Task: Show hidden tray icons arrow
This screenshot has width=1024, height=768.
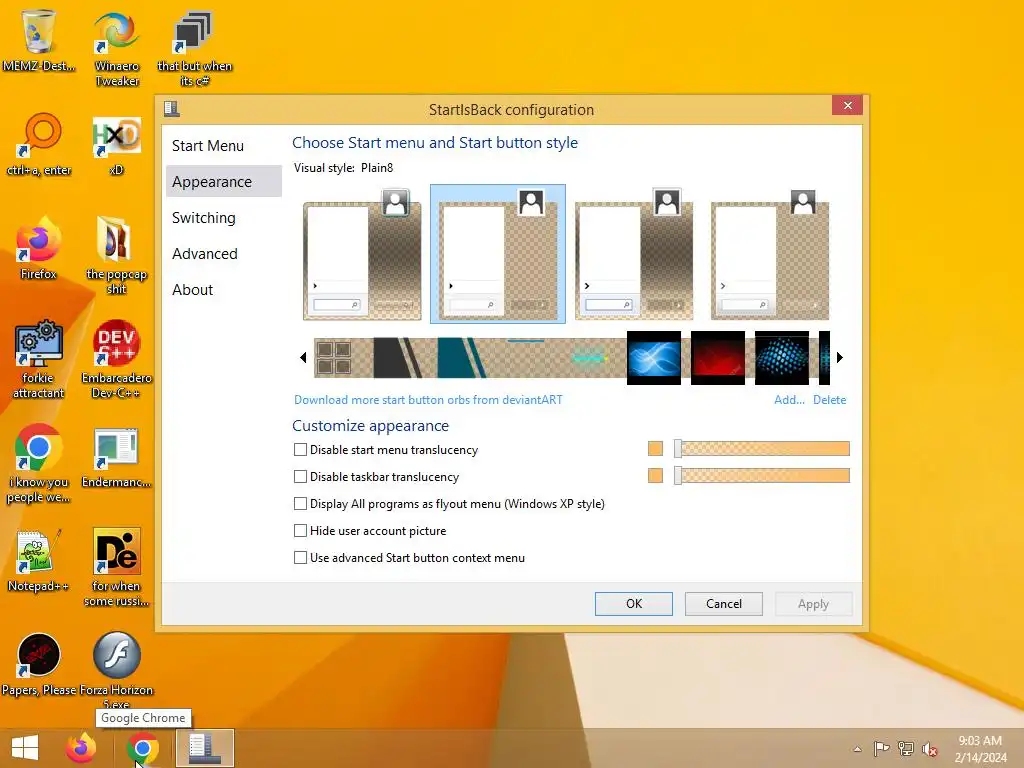Action: point(857,749)
